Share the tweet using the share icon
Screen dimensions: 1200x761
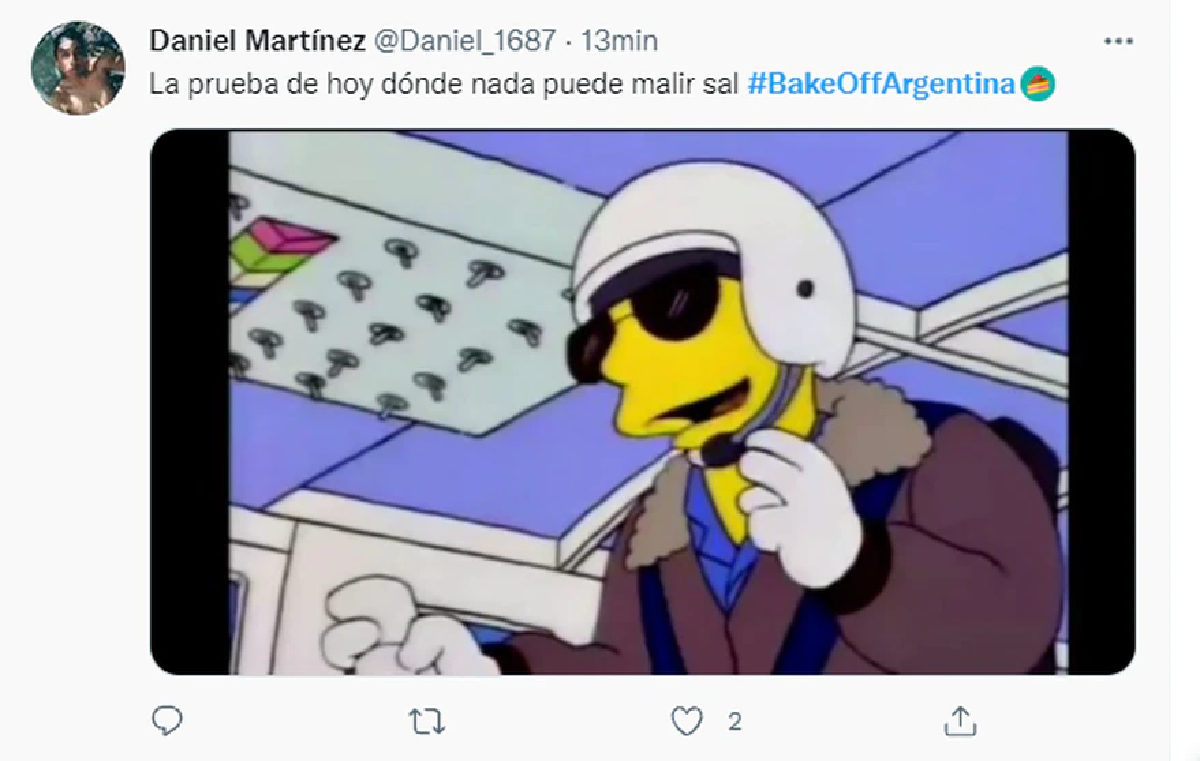[960, 720]
